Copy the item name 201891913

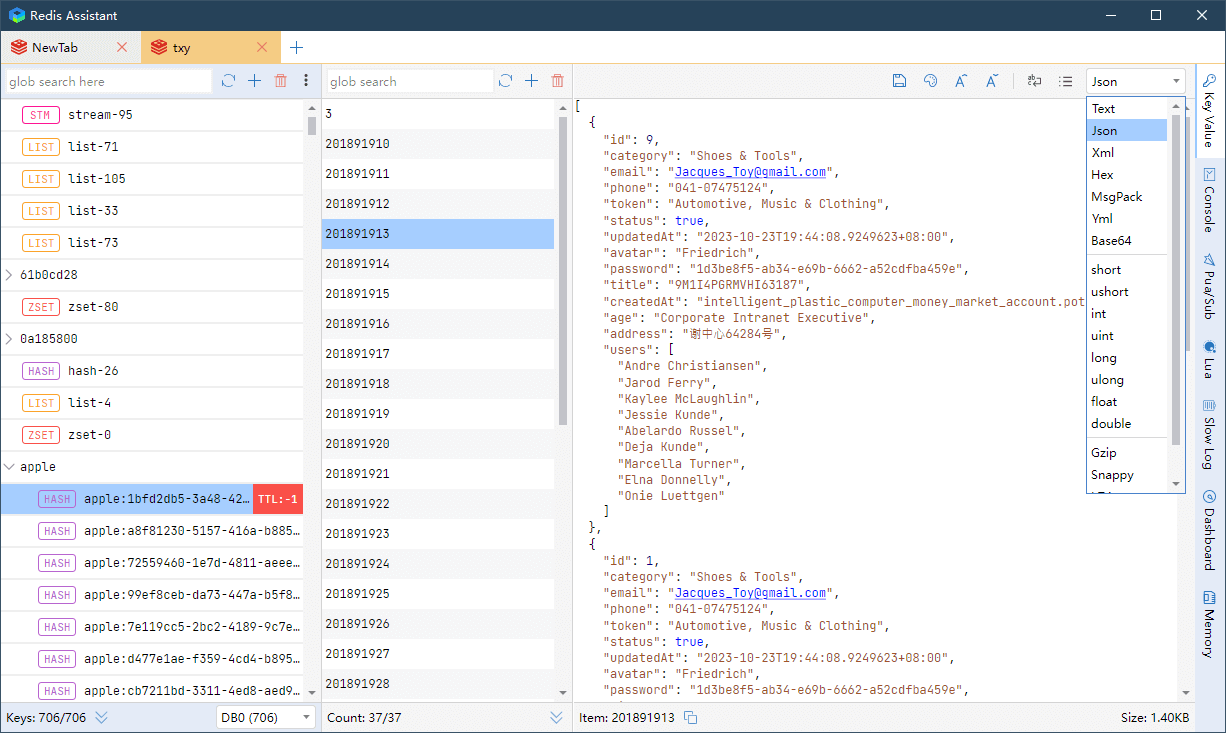click(690, 718)
